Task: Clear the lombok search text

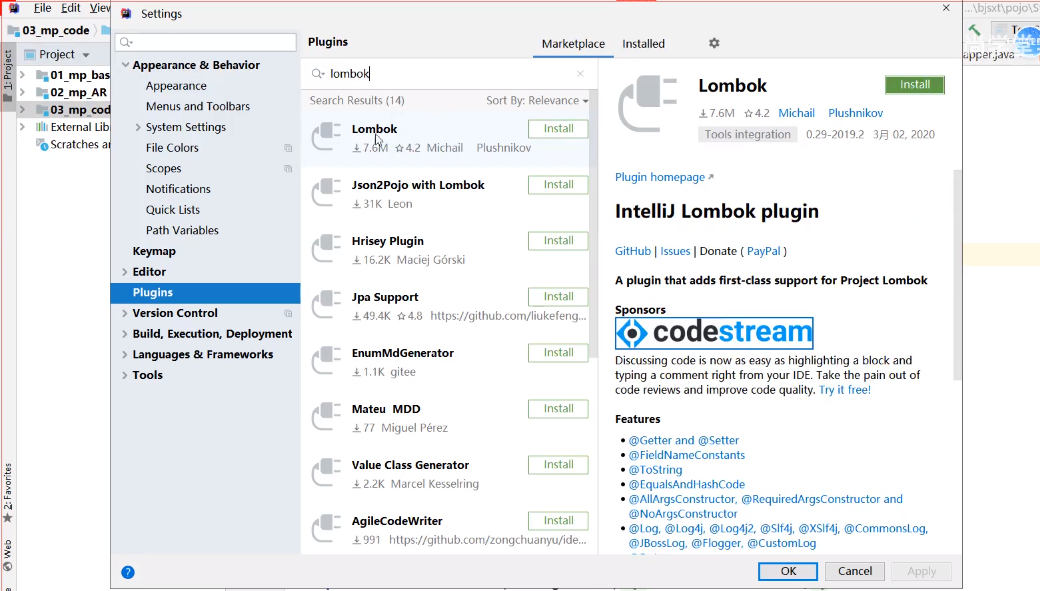Action: coord(580,74)
